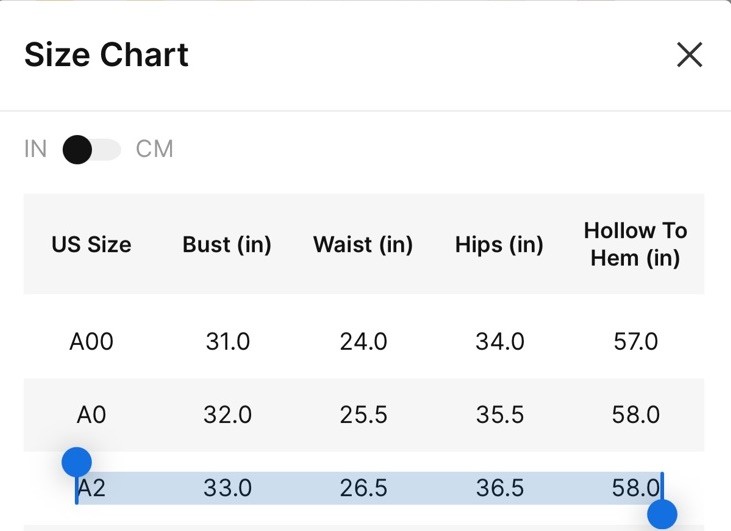Close the Size Chart dialog
Viewport: 731px width, 531px height.
click(689, 55)
